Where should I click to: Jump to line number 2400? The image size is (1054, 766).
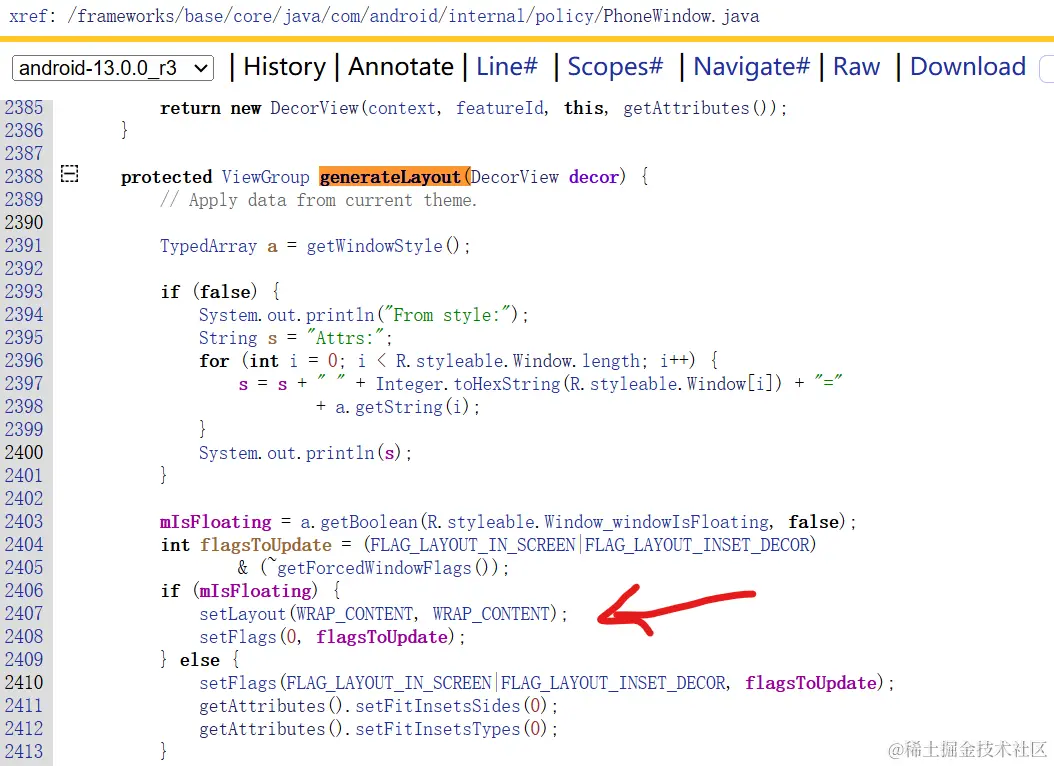[24, 452]
